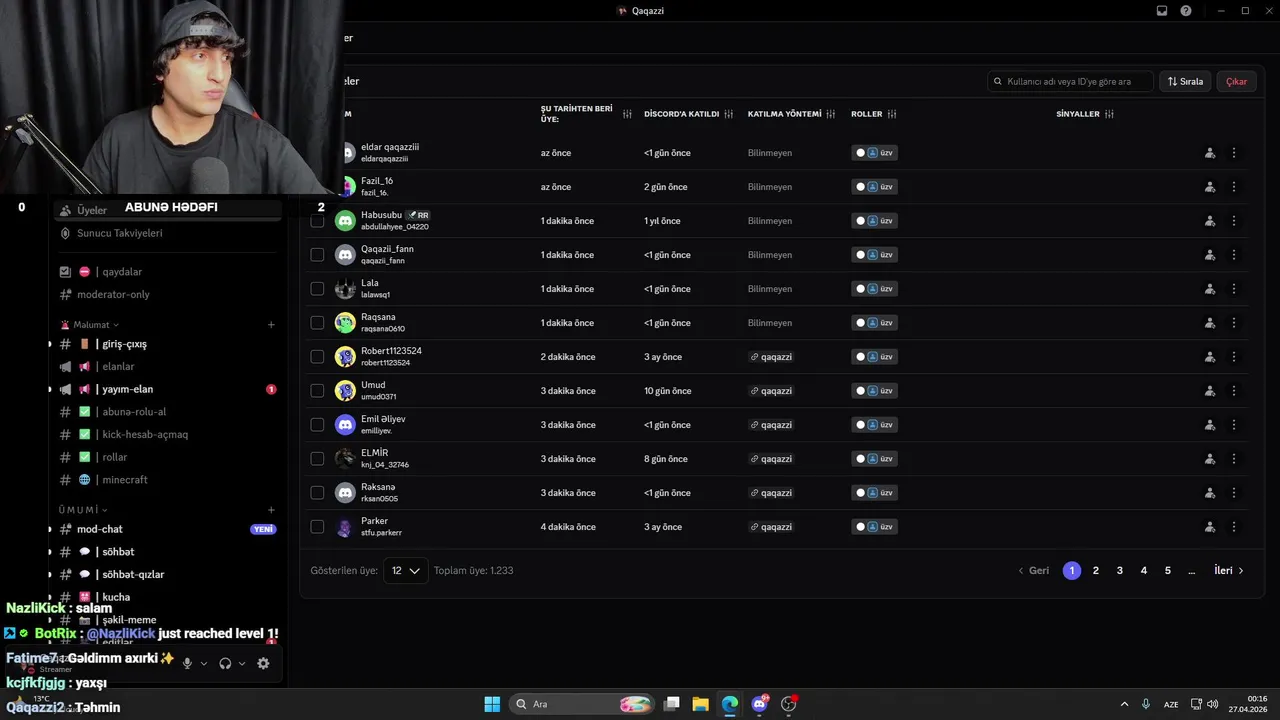Image resolution: width=1280 pixels, height=720 pixels.
Task: Collapse the Məlumat category
Action: coord(90,325)
